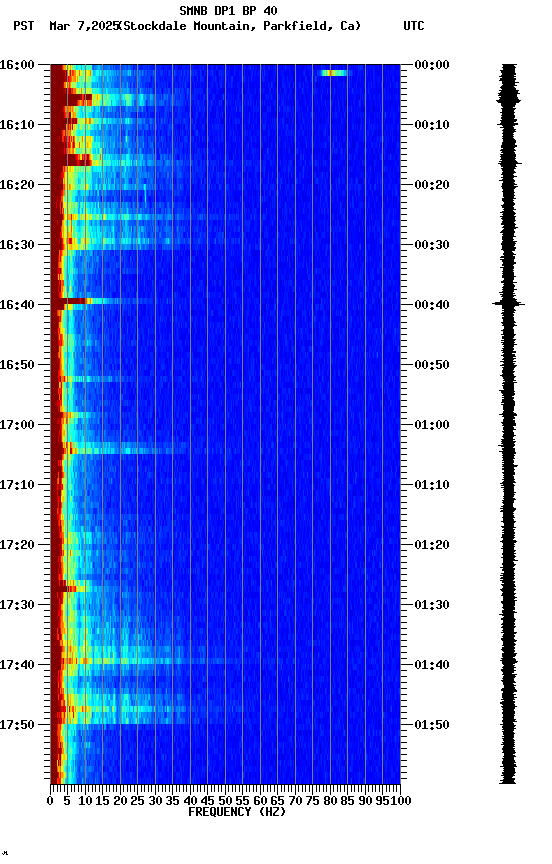Click the red low-frequency burst near 16:16
This screenshot has width=552, height=864.
pyautogui.click(x=76, y=160)
